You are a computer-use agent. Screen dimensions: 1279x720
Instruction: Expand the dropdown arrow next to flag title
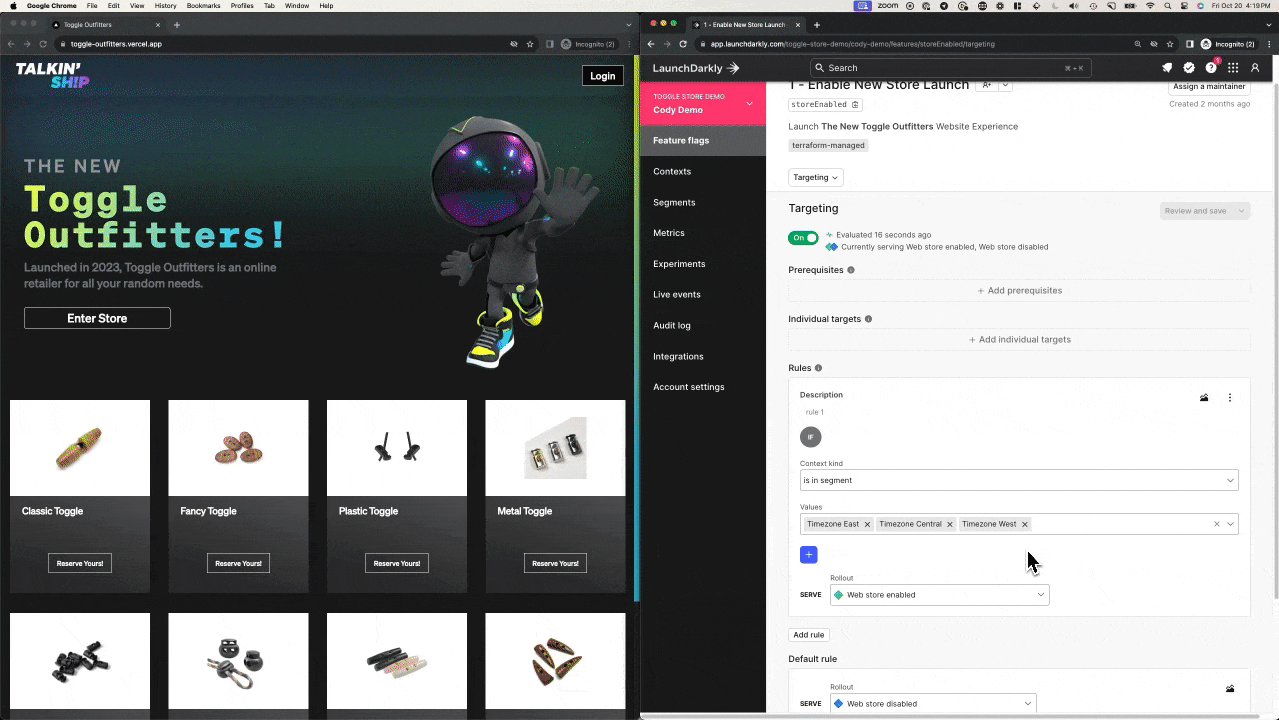(1006, 85)
